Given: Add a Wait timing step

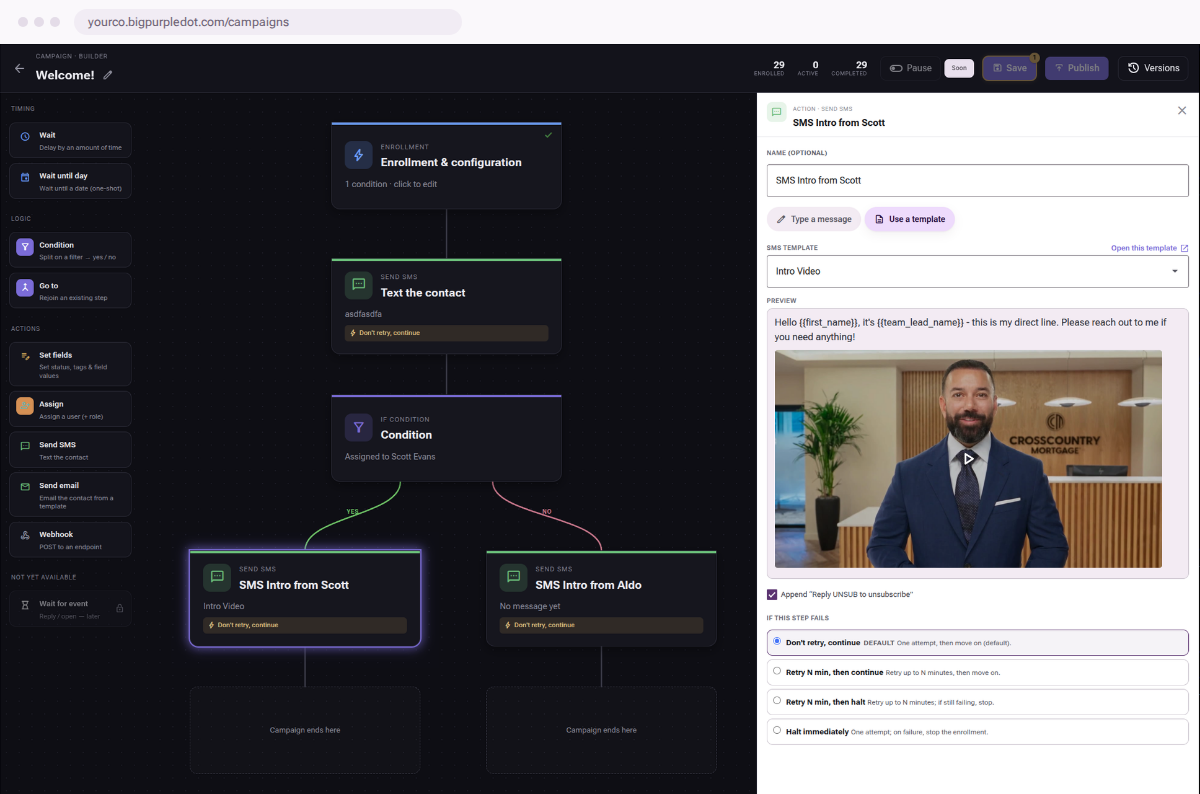Looking at the screenshot, I should 70,140.
